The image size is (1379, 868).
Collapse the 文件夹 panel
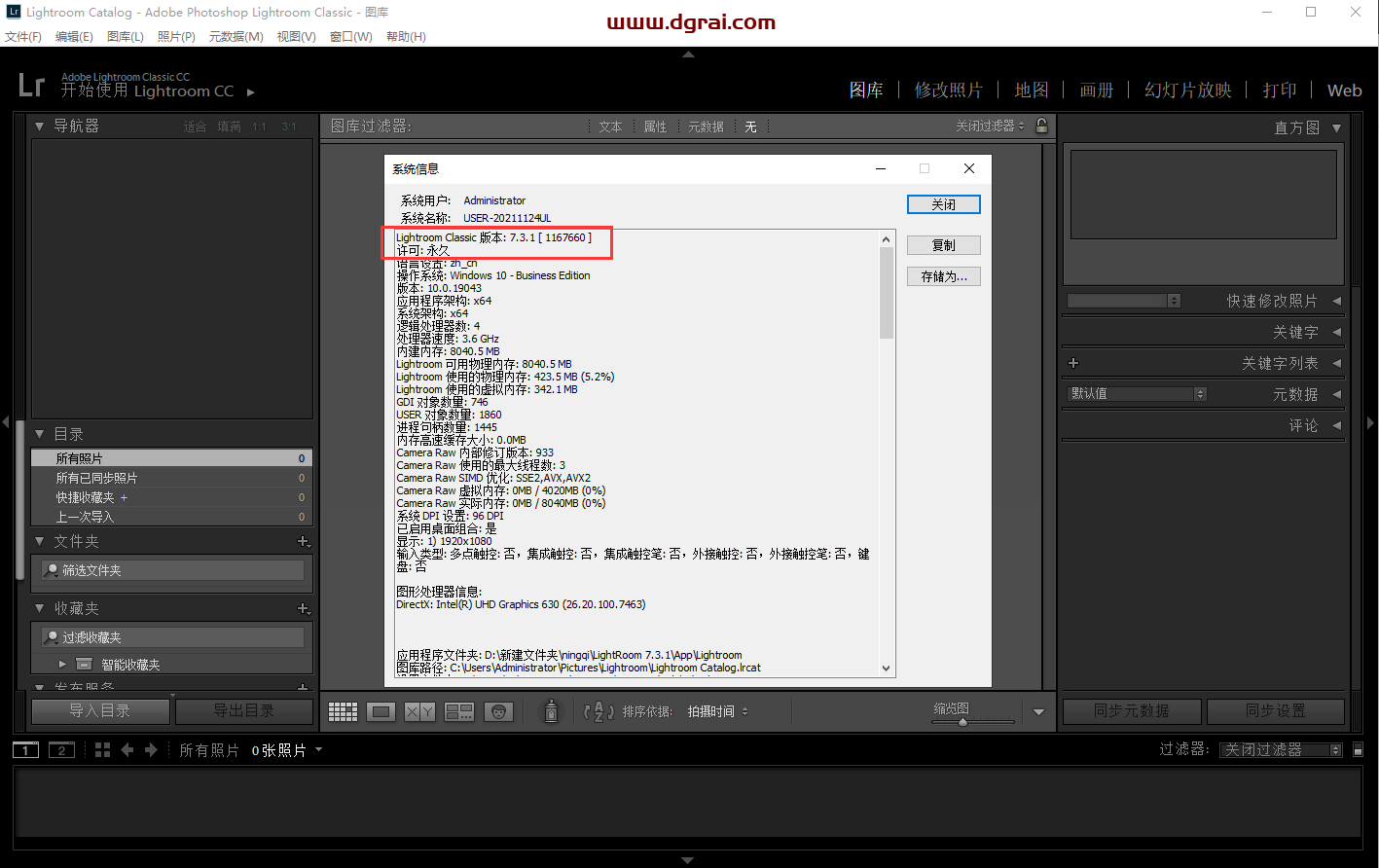click(x=40, y=541)
